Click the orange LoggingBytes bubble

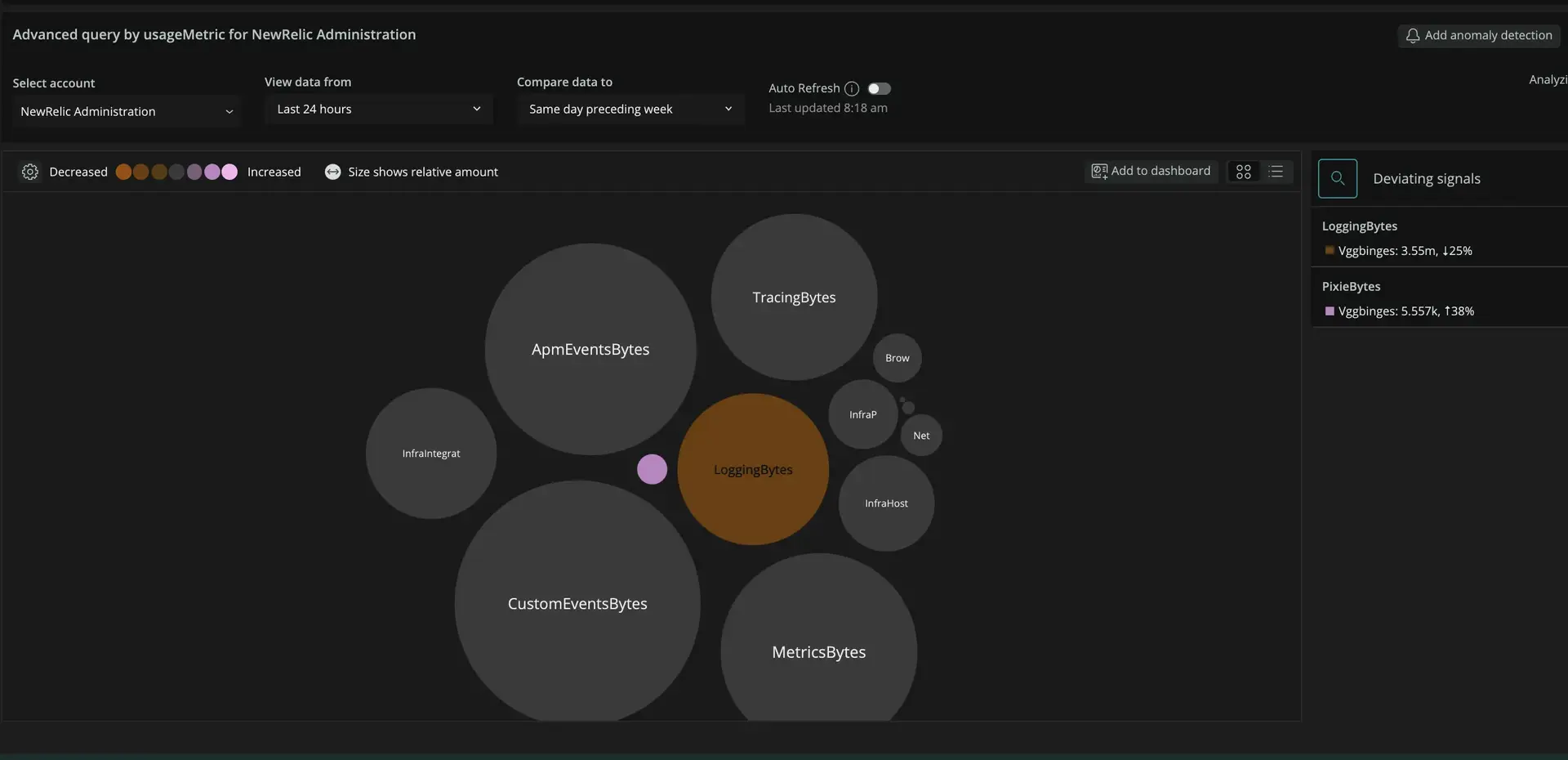(753, 469)
